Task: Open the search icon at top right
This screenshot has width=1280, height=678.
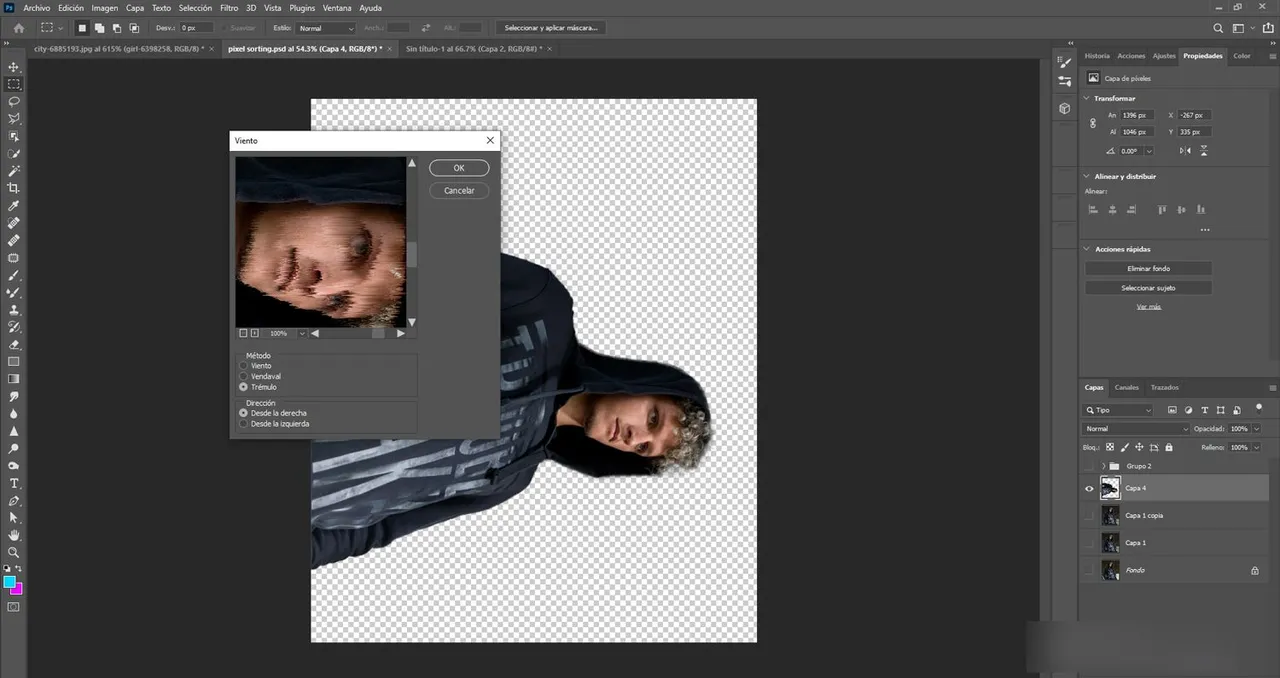Action: [1218, 28]
